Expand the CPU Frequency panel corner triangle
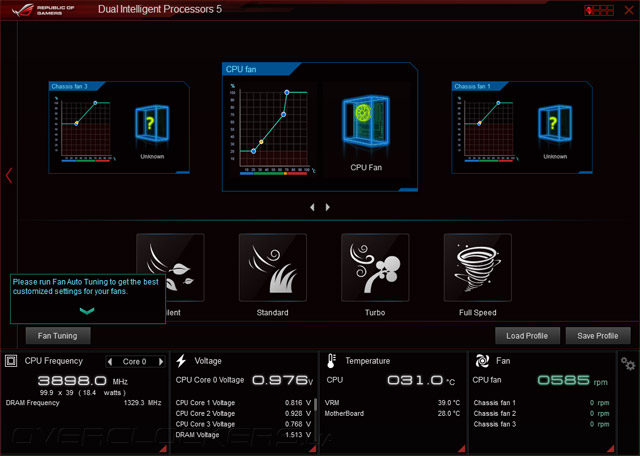The width and height of the screenshot is (640, 456). point(163,449)
